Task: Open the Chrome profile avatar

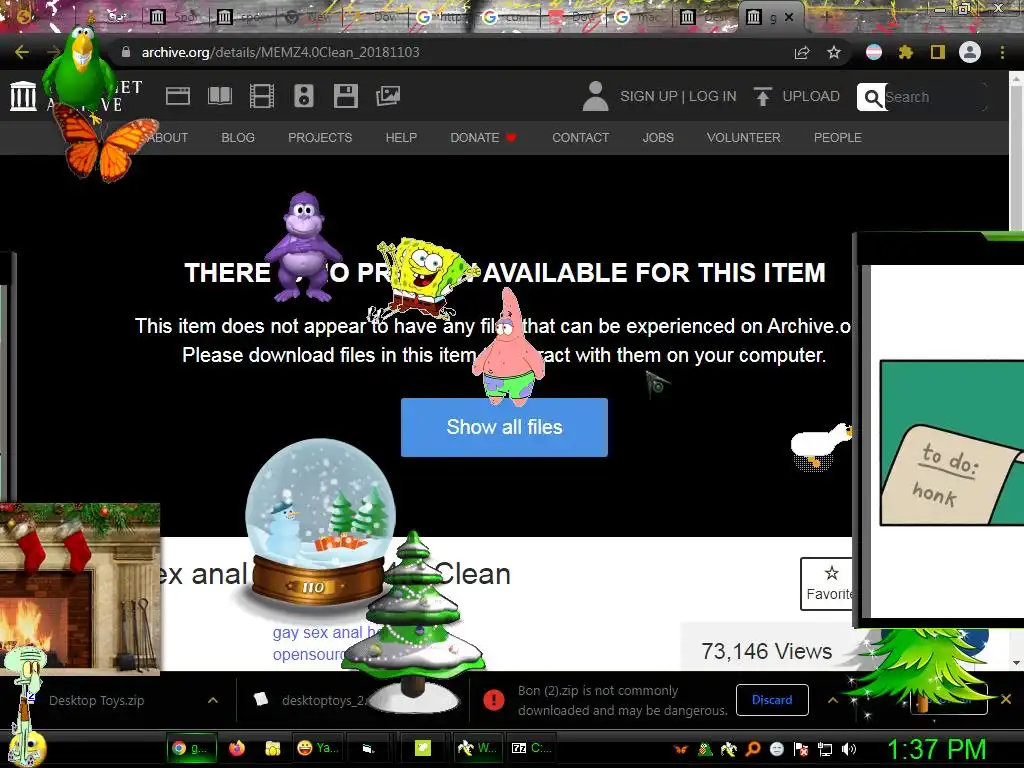Action: point(970,52)
